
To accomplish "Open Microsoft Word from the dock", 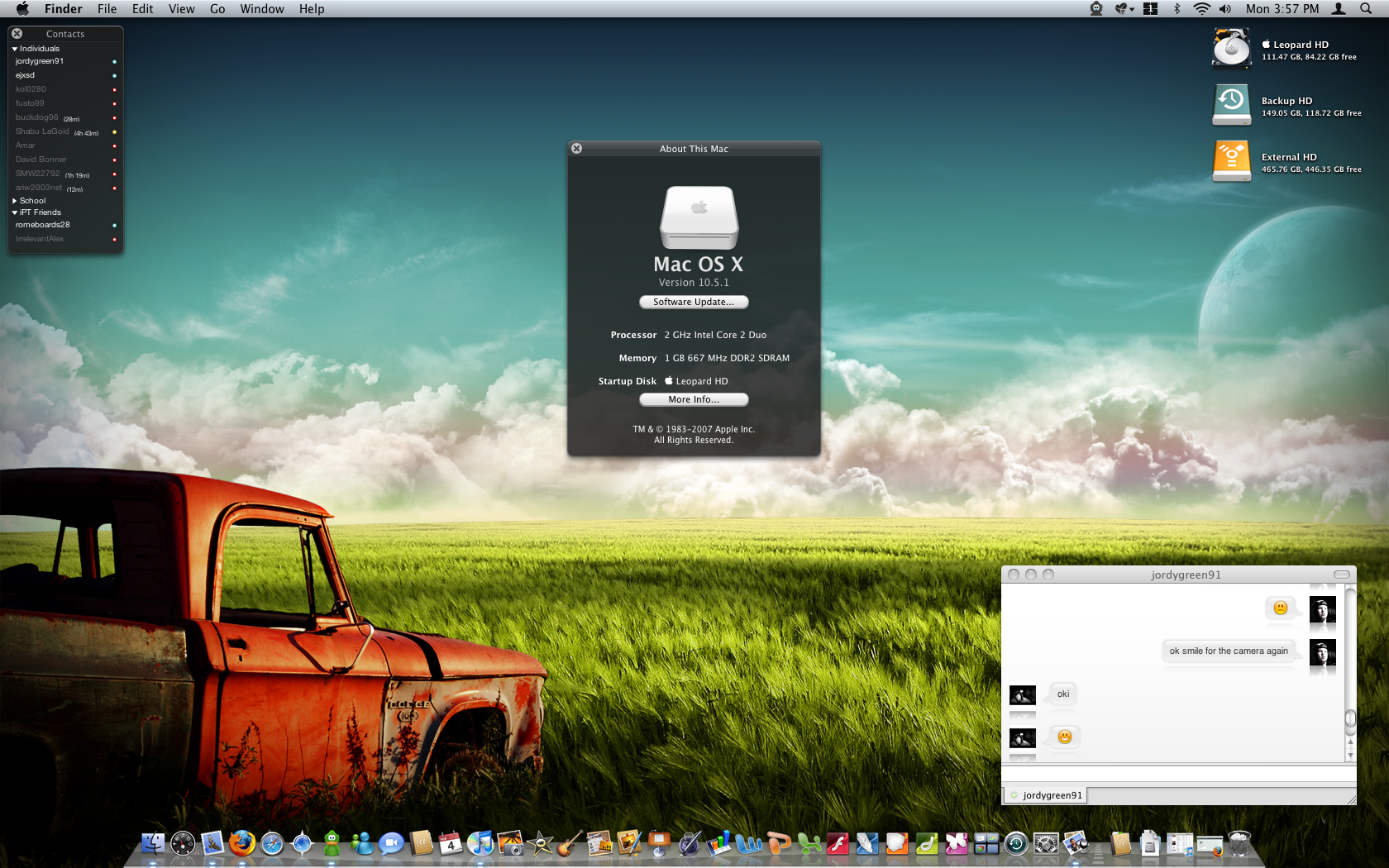I will [x=748, y=843].
